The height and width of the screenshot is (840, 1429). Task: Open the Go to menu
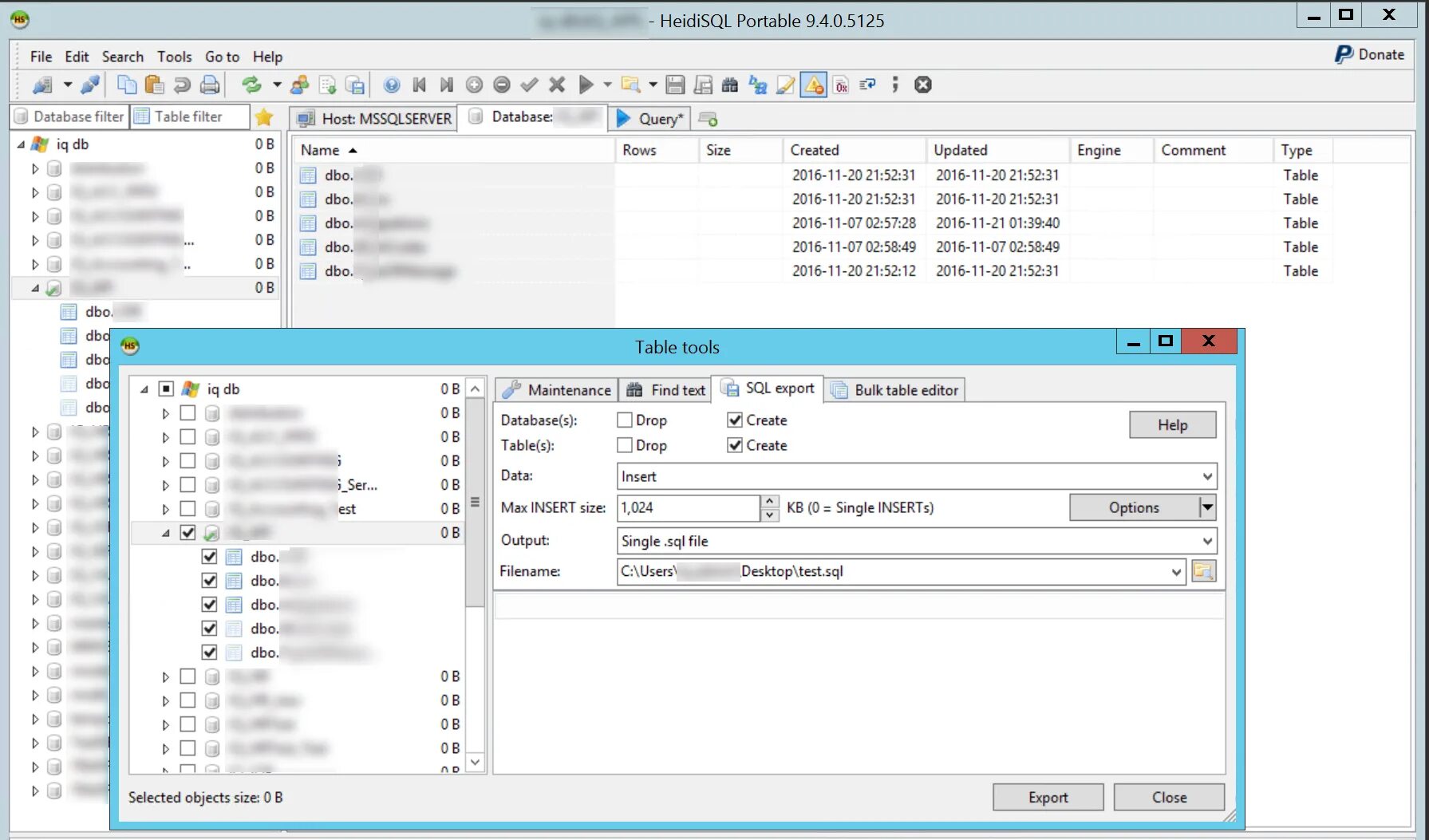click(222, 57)
